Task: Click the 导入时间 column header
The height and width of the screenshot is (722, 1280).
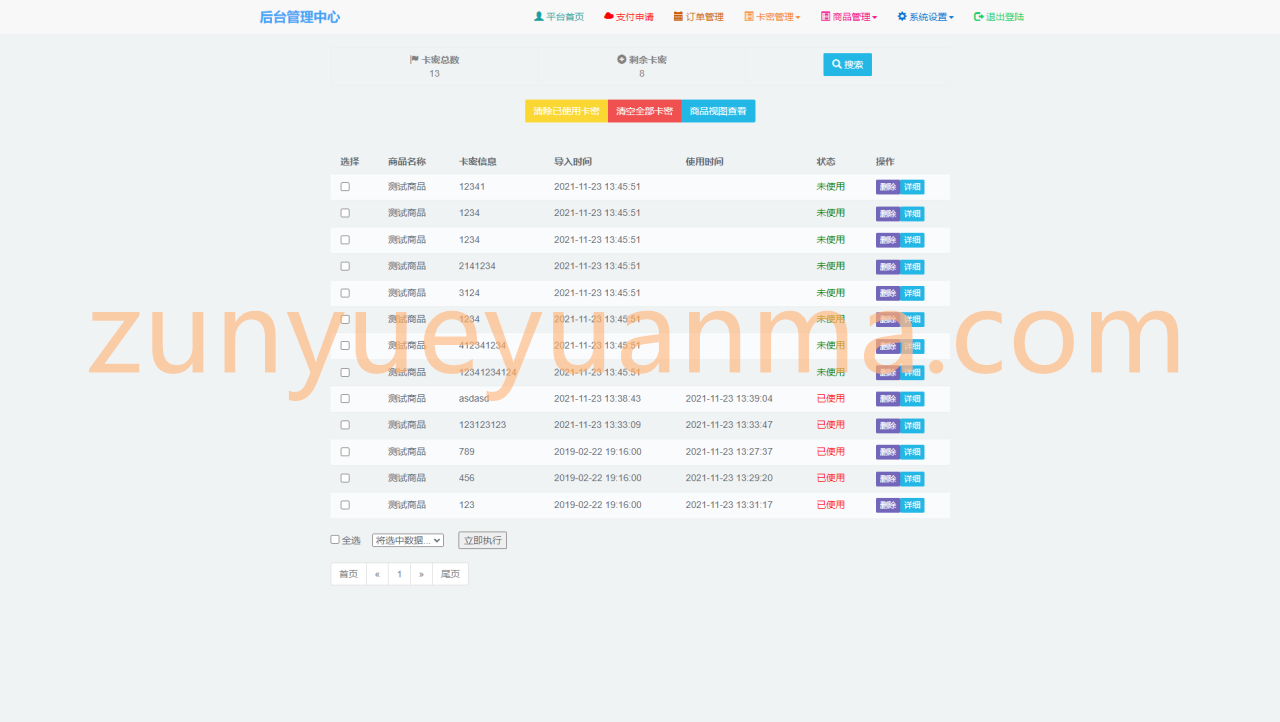Action: point(573,161)
